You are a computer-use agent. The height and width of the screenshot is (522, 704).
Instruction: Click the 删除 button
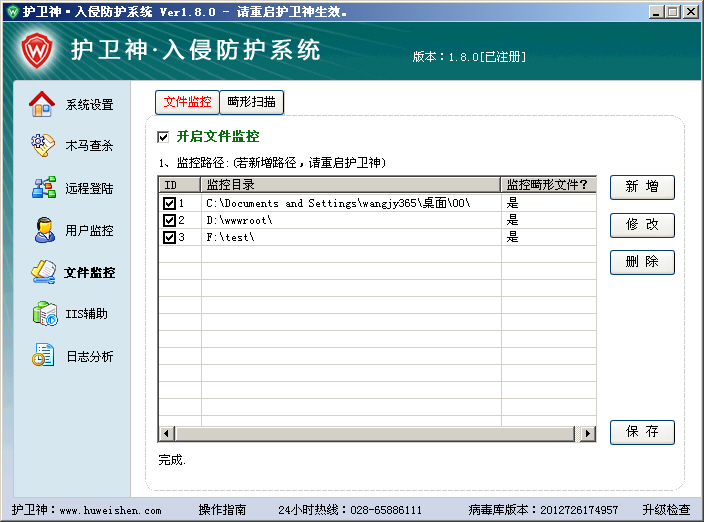(642, 262)
